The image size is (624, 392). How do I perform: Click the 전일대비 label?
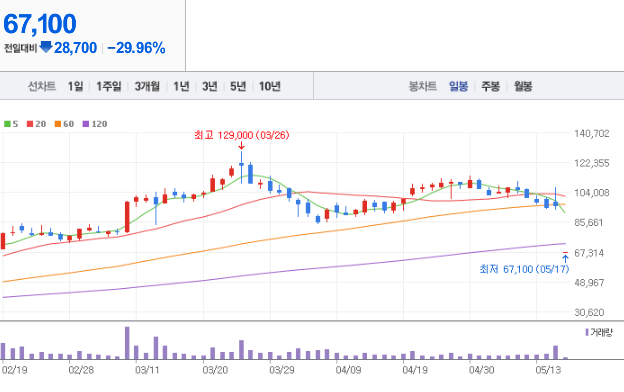click(x=21, y=48)
